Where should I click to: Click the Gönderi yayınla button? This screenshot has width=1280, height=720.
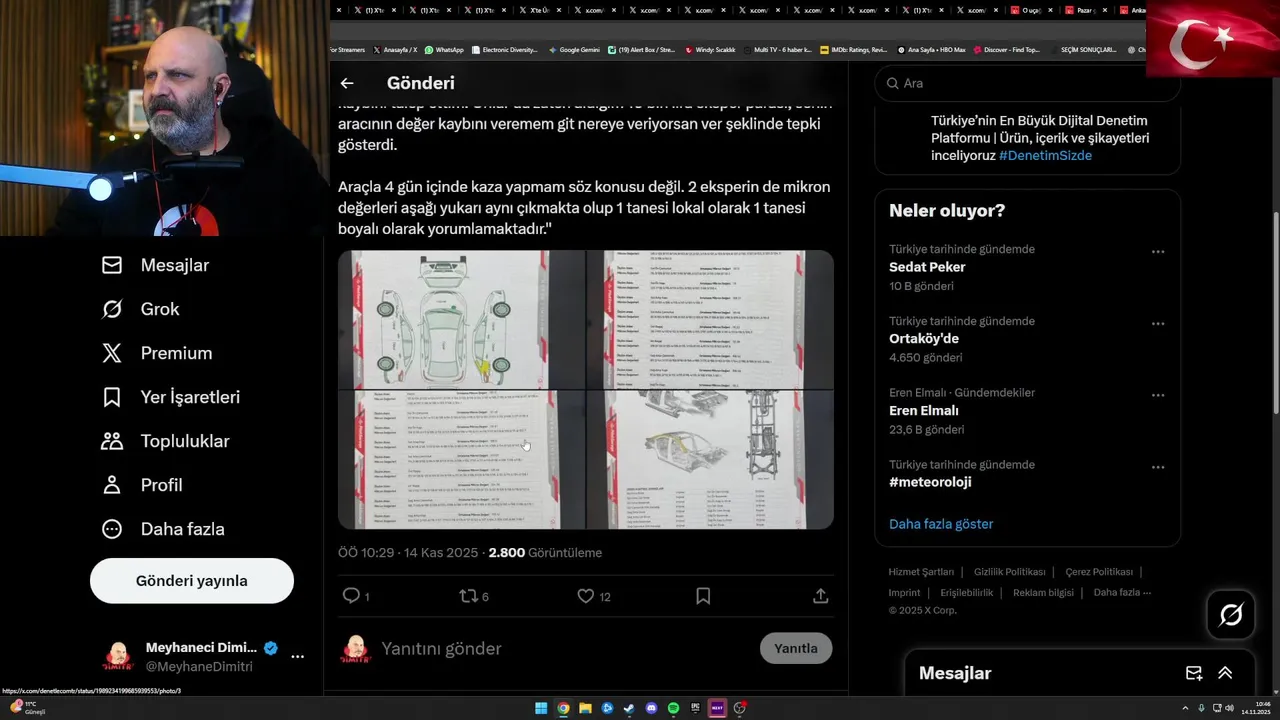(x=192, y=581)
